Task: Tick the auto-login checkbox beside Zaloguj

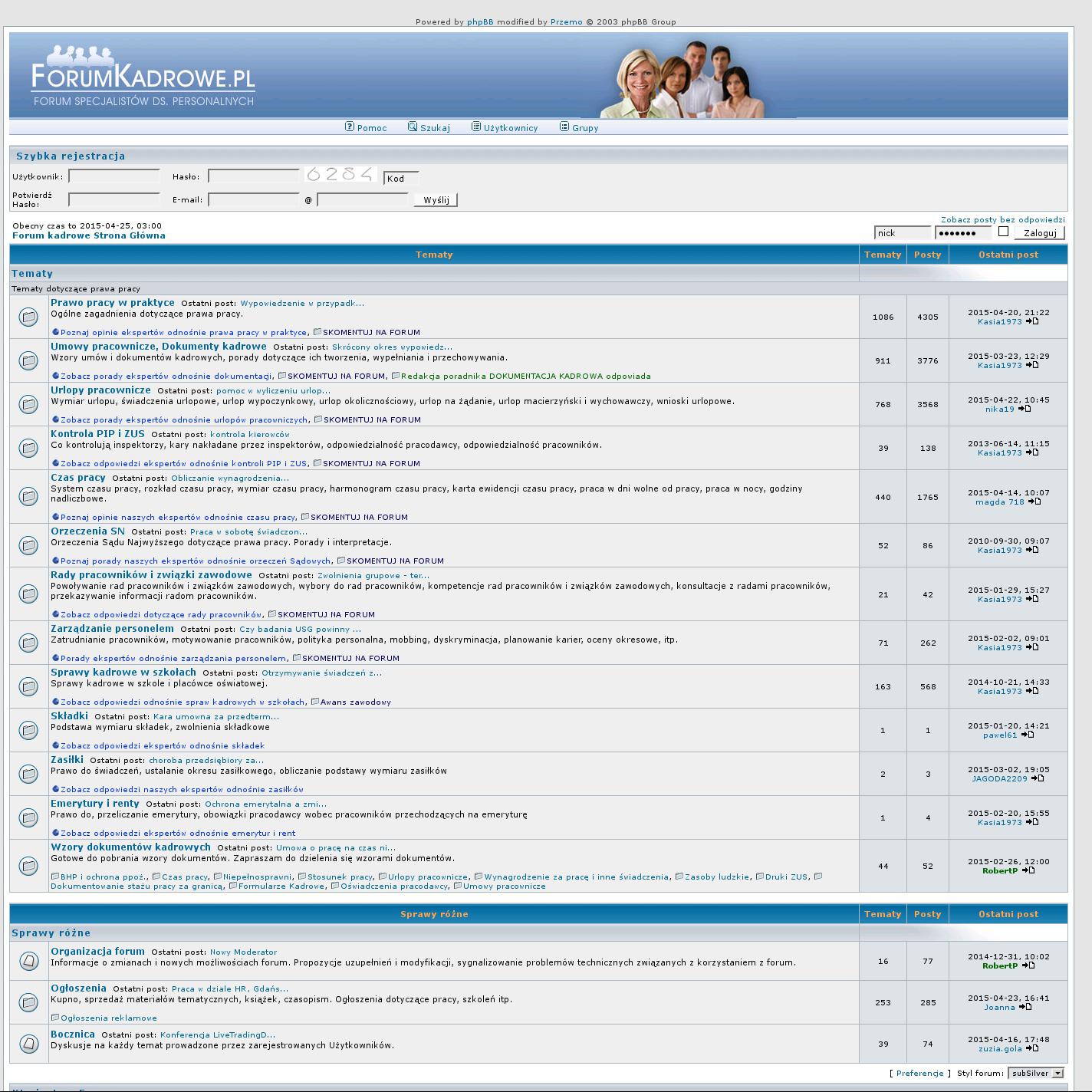Action: tap(1003, 232)
